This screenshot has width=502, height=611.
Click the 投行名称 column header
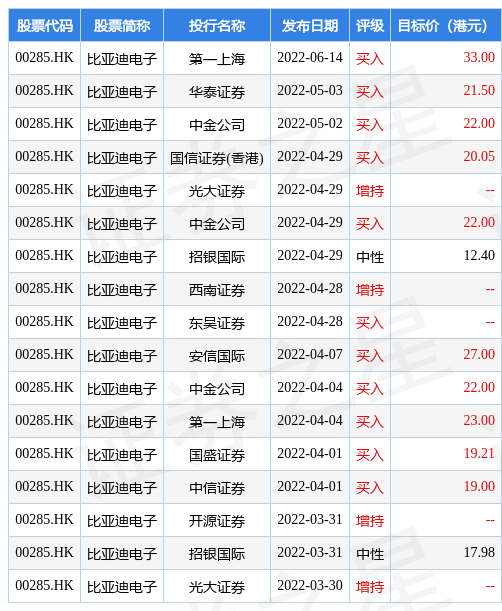pos(217,26)
